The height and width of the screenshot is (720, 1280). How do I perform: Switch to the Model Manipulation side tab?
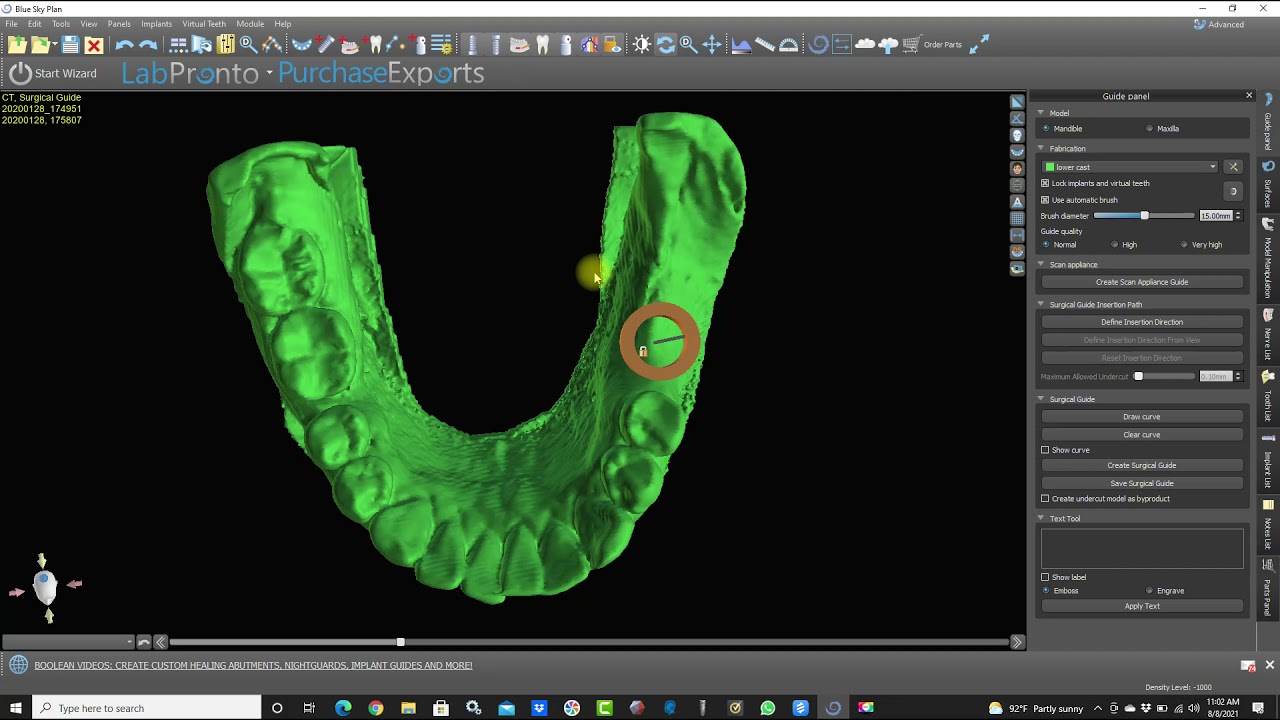[x=1268, y=259]
